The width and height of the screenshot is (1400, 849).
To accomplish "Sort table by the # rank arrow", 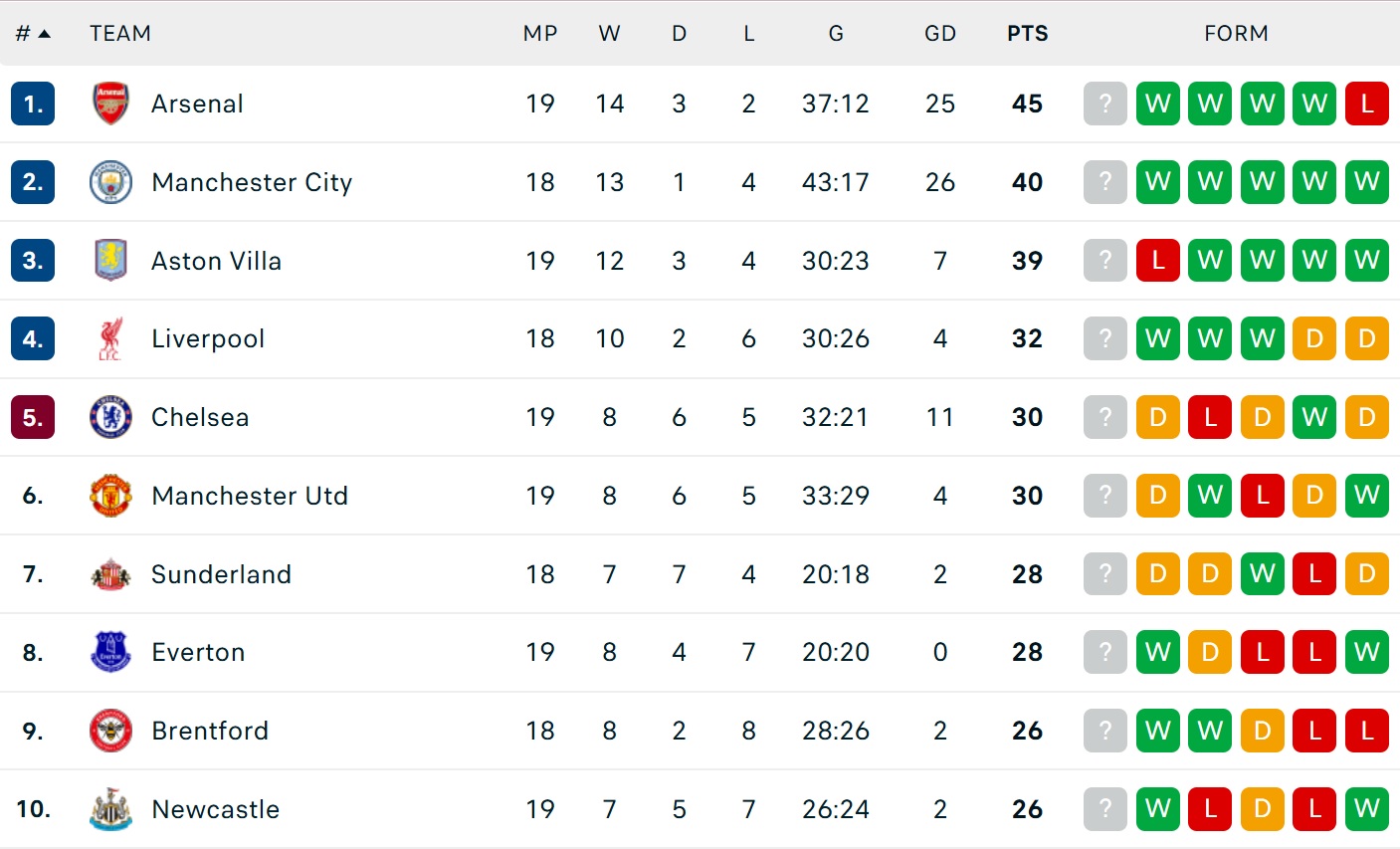I will point(43,34).
